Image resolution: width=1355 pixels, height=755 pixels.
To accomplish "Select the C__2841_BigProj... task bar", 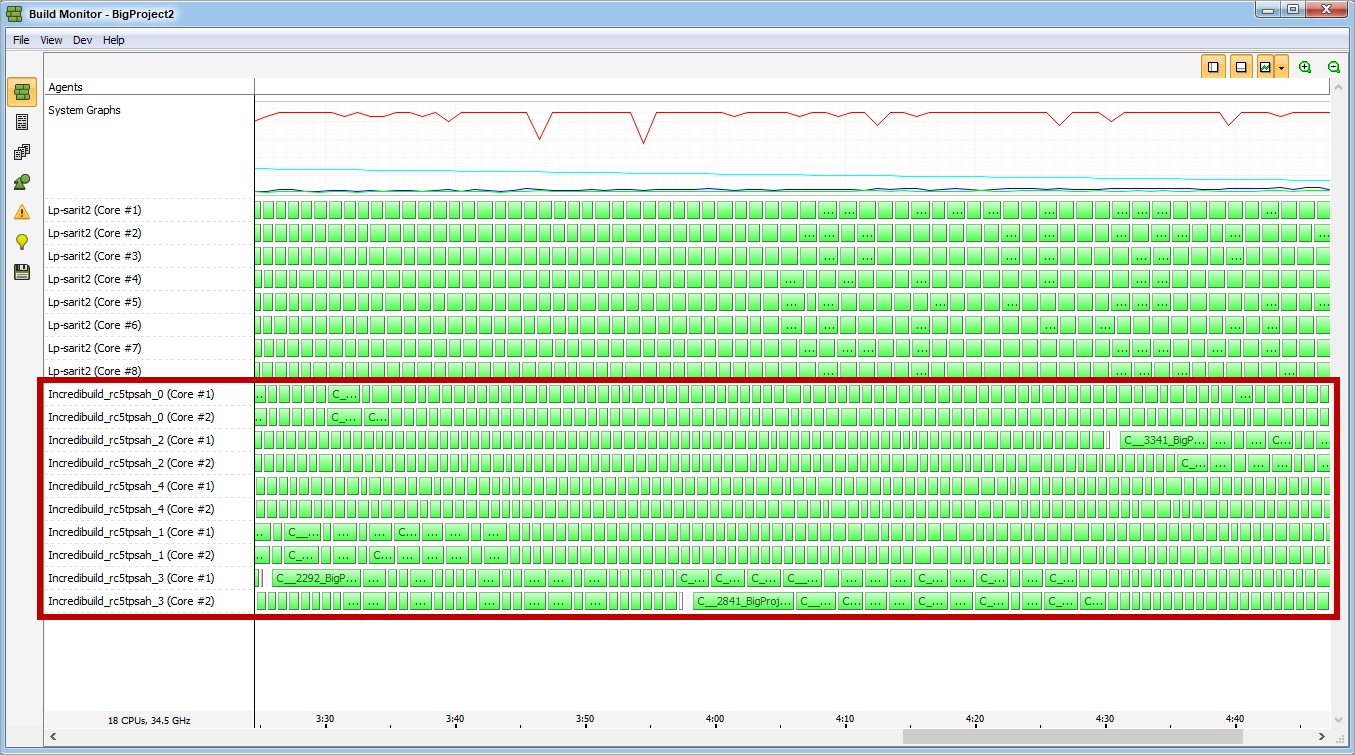I will [x=744, y=601].
